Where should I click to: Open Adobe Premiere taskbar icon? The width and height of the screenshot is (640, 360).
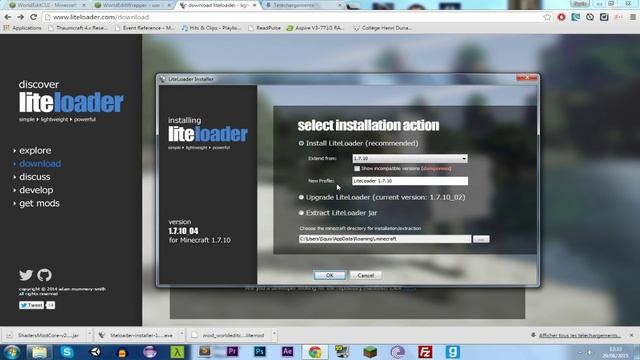232,351
